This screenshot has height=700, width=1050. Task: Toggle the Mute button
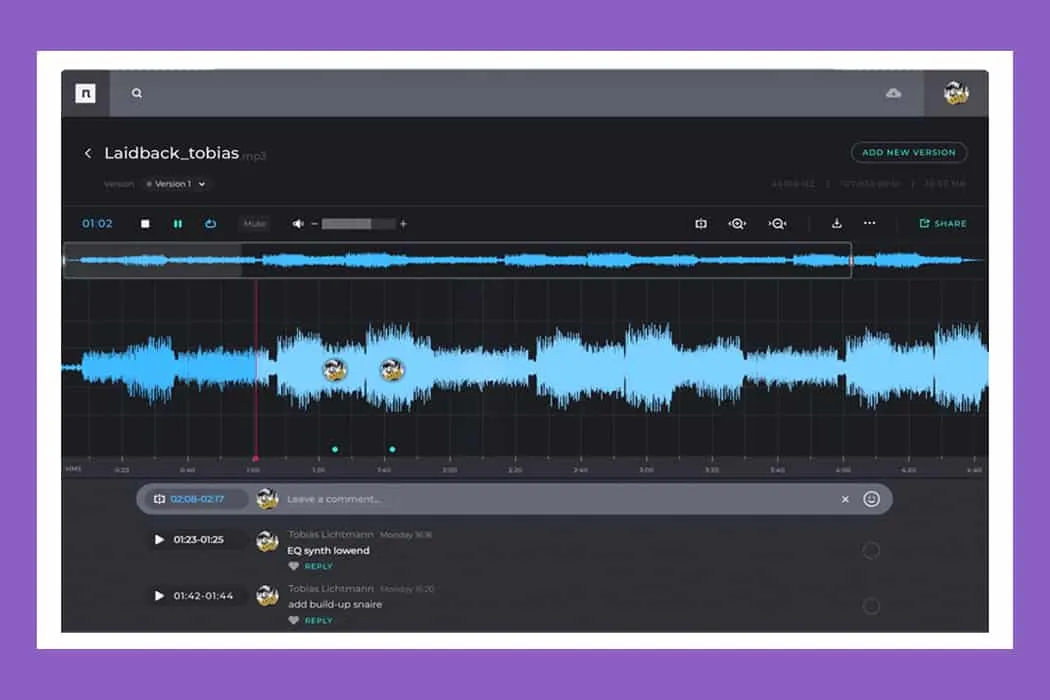pos(253,223)
